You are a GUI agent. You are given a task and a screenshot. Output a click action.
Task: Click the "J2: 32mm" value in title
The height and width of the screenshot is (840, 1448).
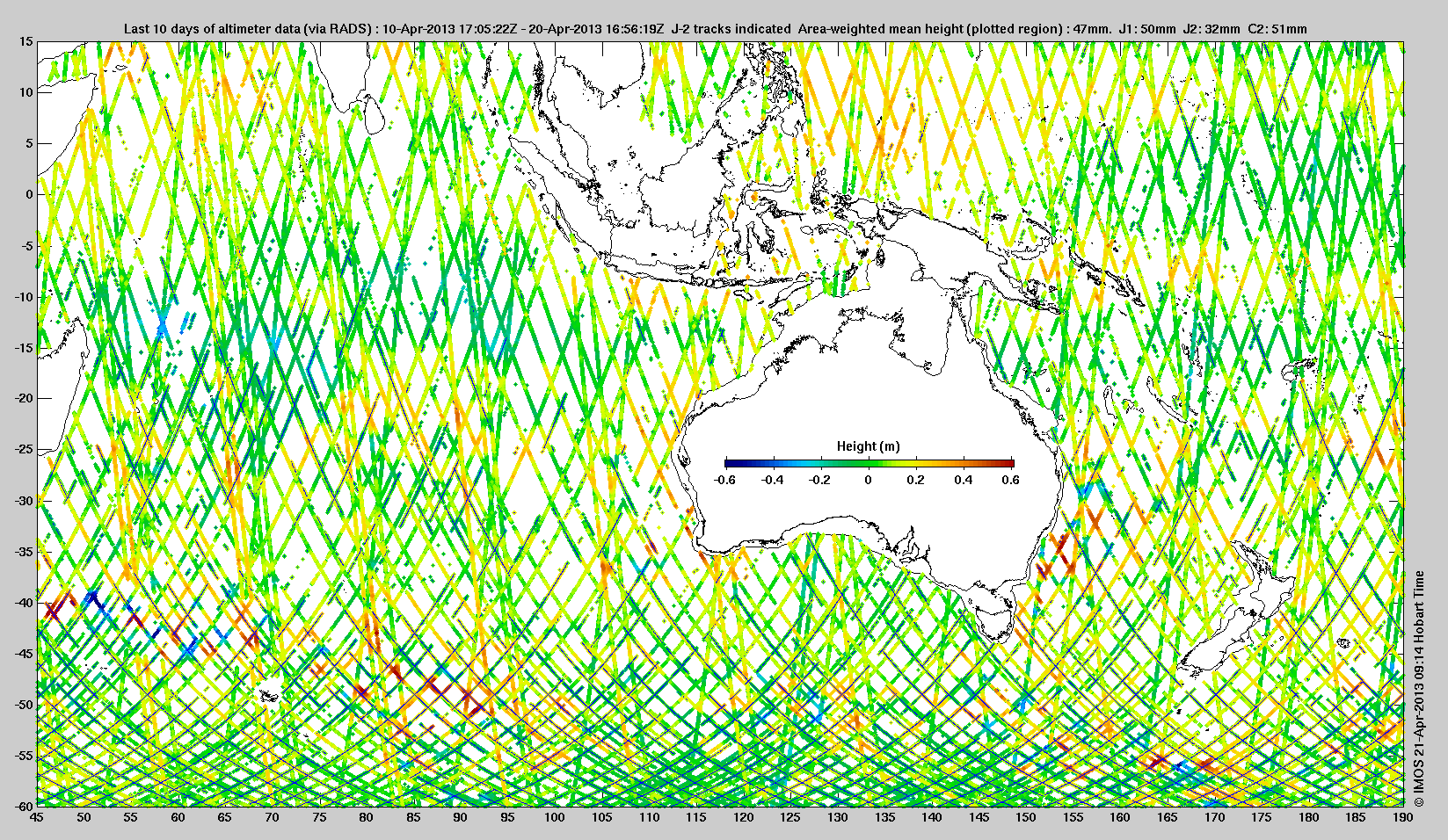(1212, 29)
